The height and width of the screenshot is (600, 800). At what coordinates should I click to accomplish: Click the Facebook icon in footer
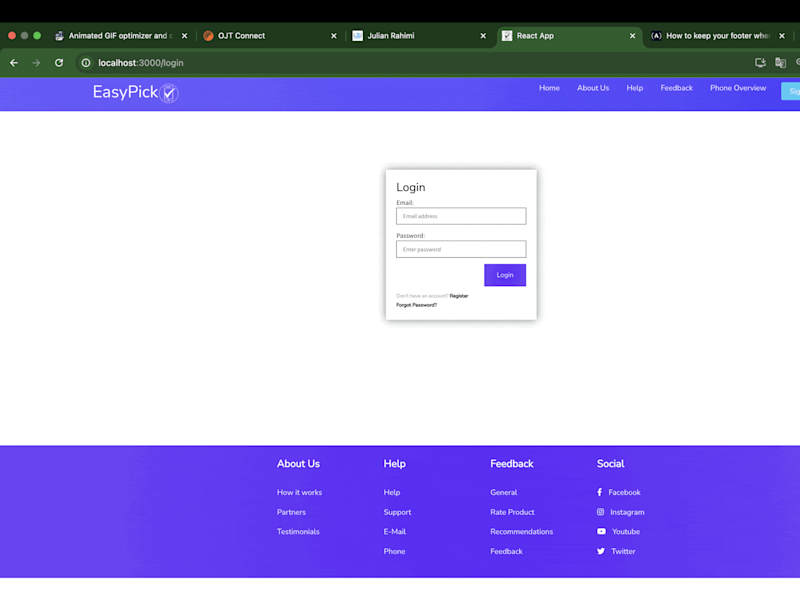[x=599, y=492]
